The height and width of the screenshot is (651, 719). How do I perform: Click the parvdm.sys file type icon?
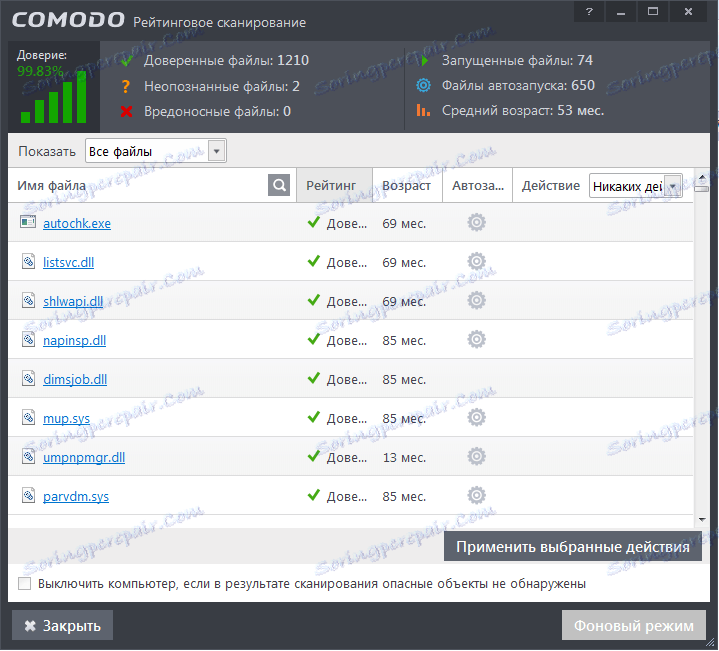28,495
